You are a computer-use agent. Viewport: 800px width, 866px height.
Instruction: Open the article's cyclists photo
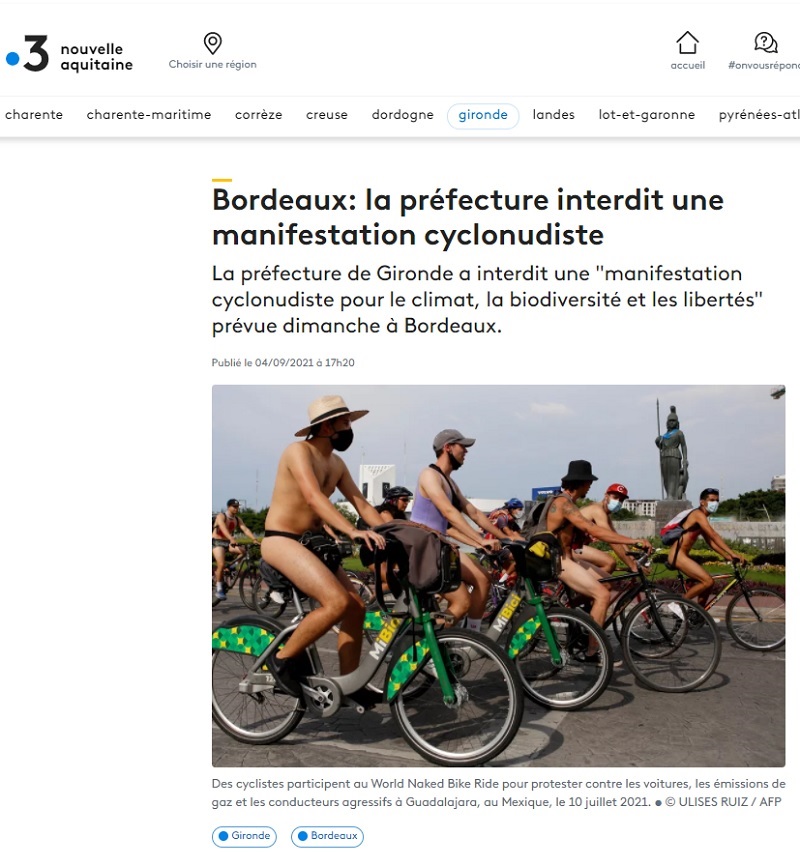tap(498, 575)
